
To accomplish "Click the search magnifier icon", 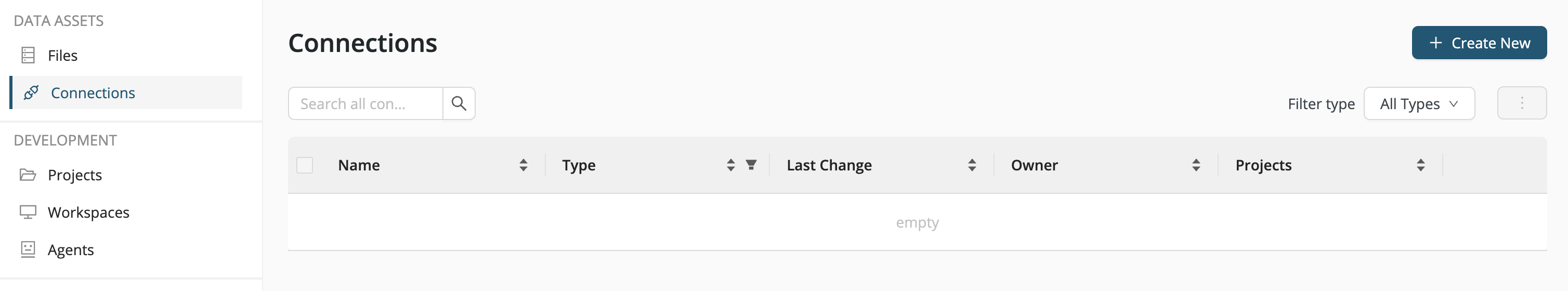I will click(459, 103).
